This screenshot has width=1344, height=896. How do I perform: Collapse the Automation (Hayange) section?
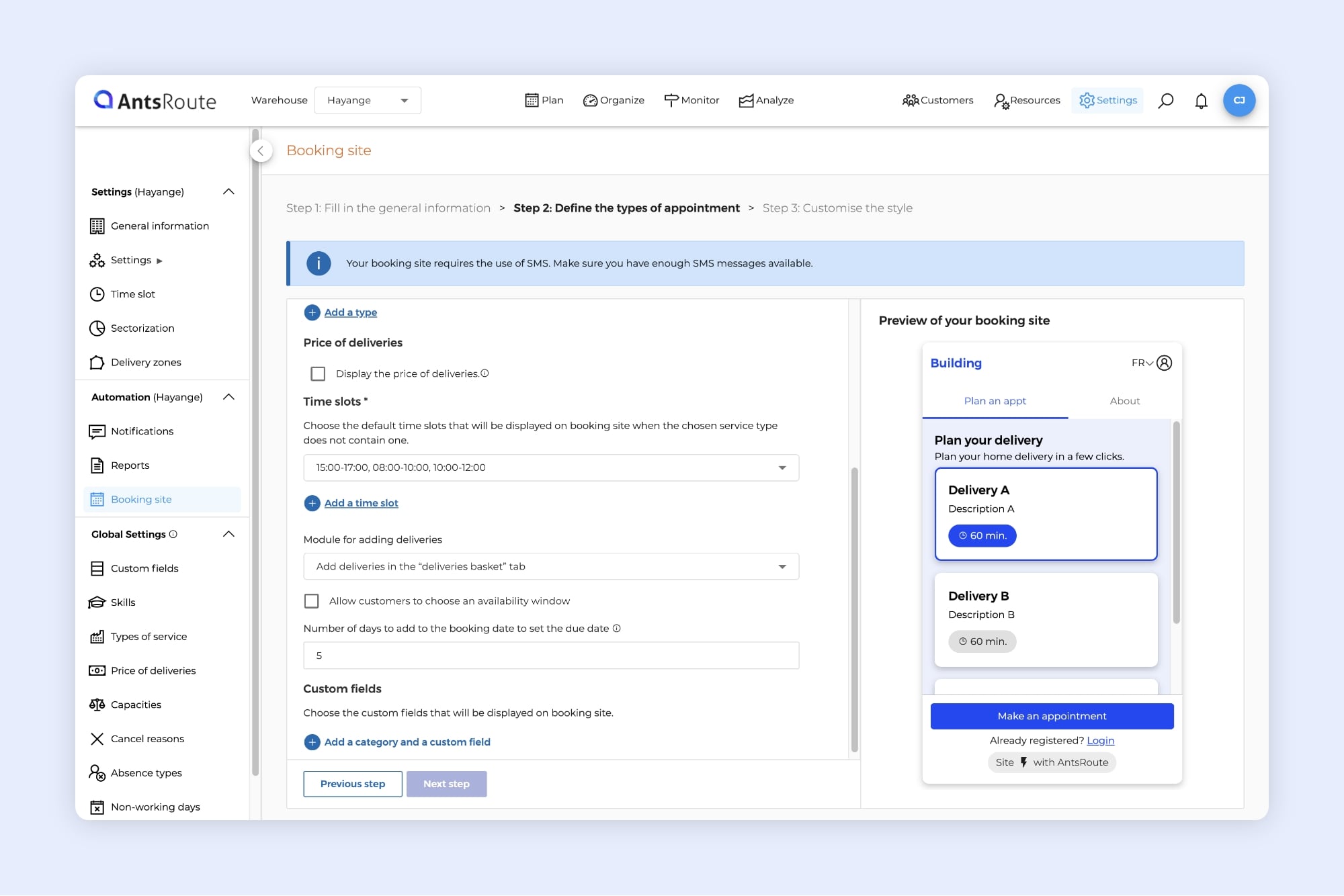tap(228, 397)
